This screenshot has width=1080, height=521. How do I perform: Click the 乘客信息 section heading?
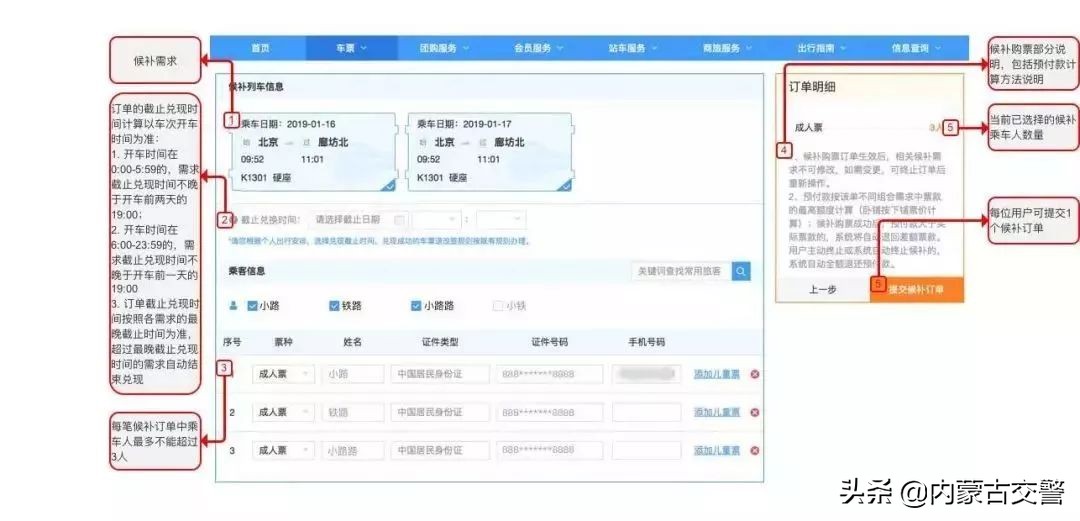pos(247,272)
